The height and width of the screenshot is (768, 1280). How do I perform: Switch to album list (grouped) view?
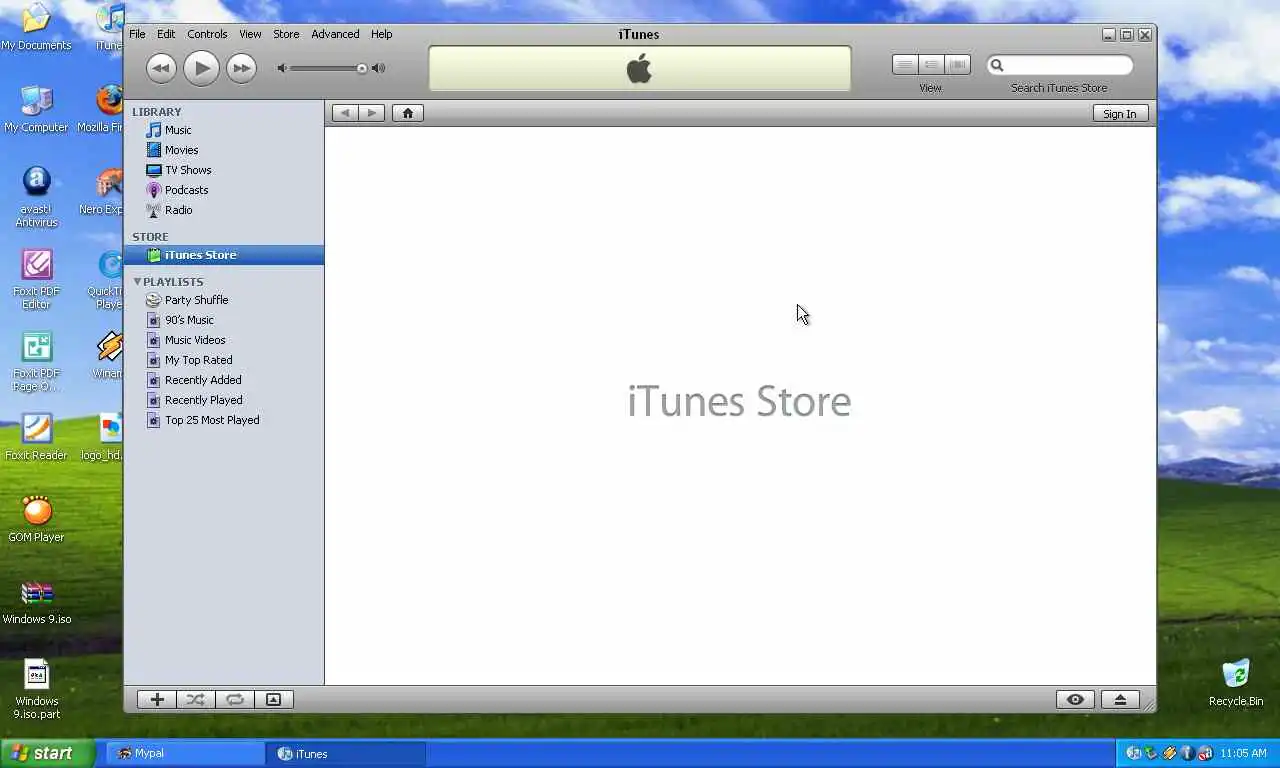(x=931, y=65)
